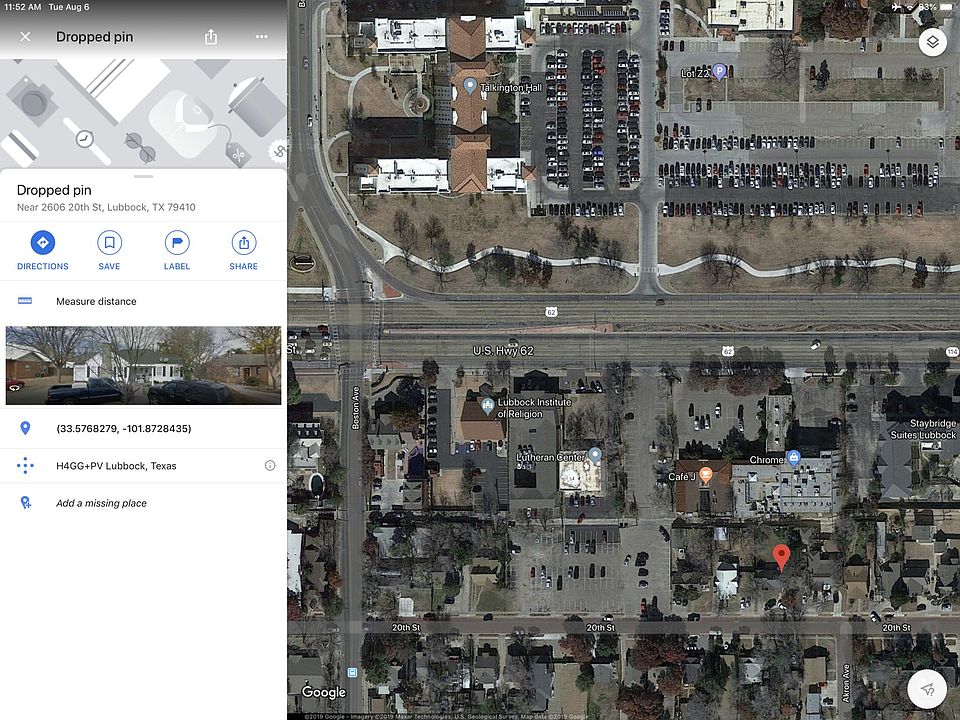Tap the pin coordinates 33.5768279 row
The width and height of the screenshot is (960, 720).
[x=143, y=429]
